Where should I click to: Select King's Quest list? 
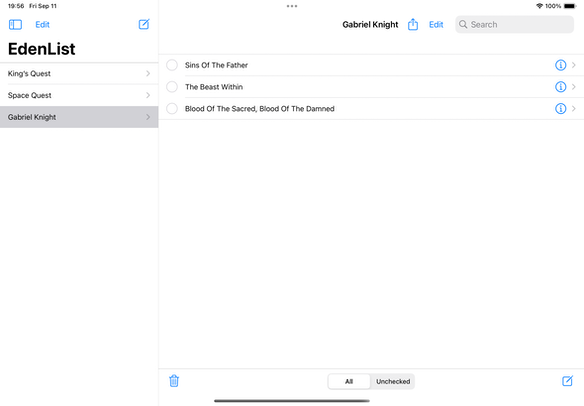tap(79, 74)
